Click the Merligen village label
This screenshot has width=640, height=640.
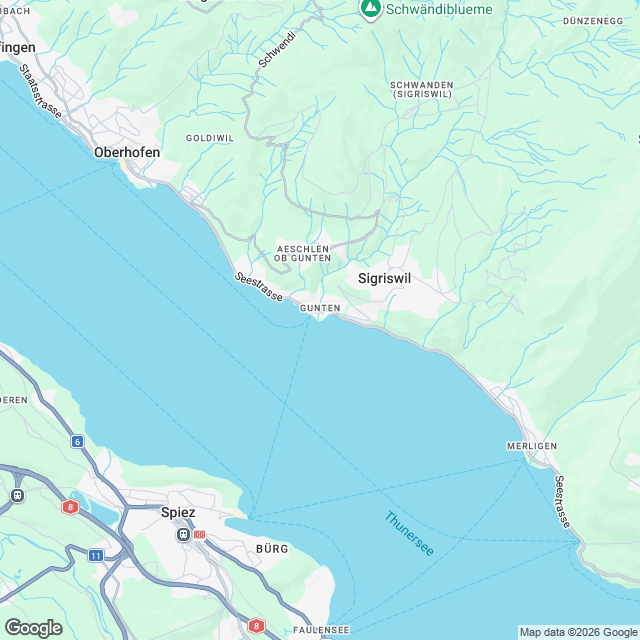[532, 446]
